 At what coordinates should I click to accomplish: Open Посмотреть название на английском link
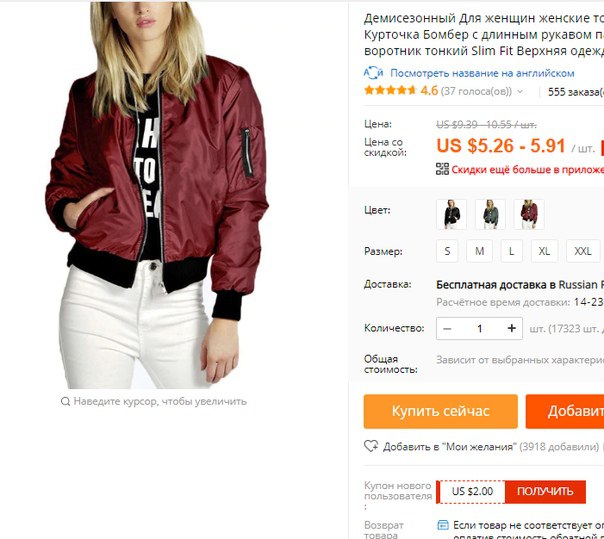482,73
